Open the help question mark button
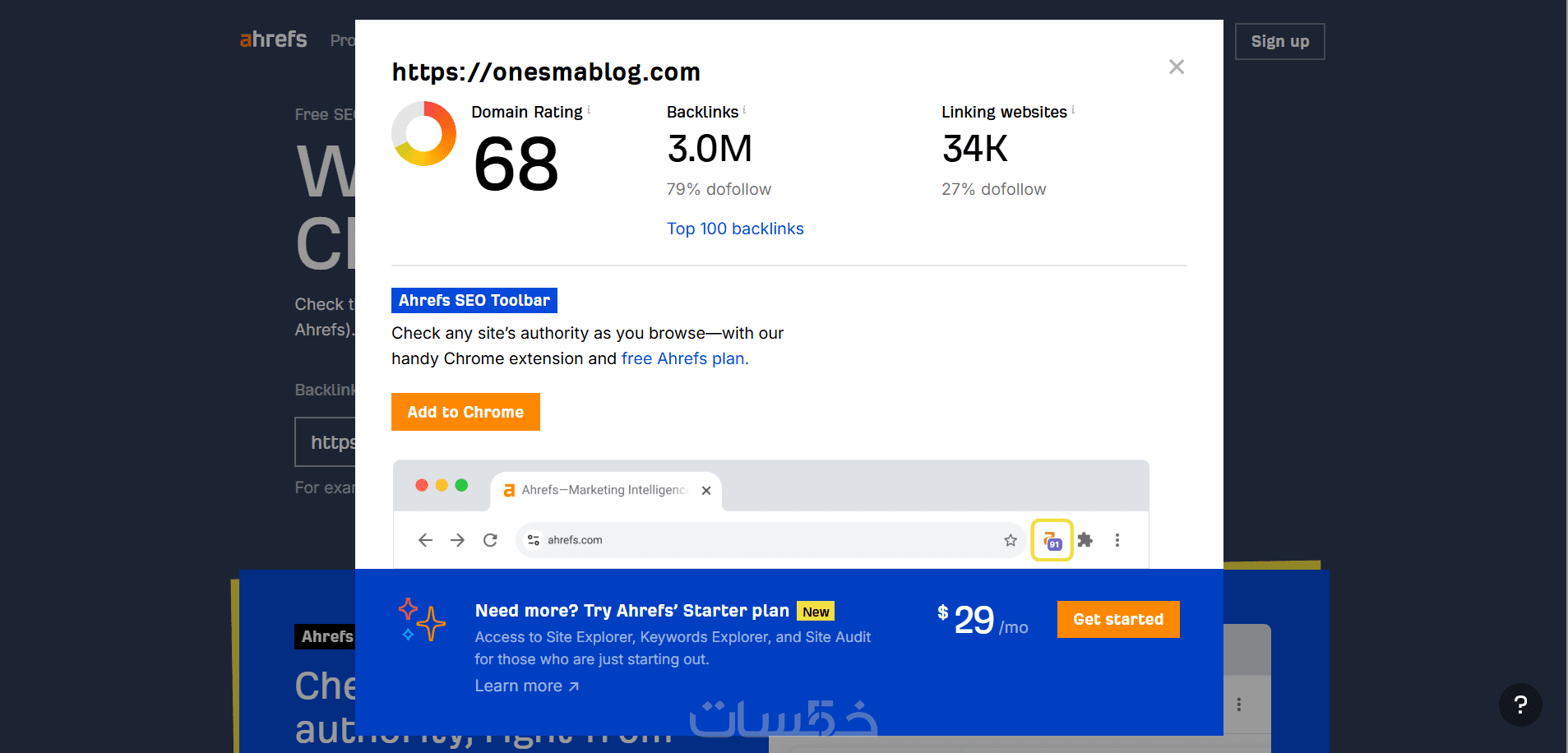This screenshot has height=753, width=1568. click(1519, 704)
